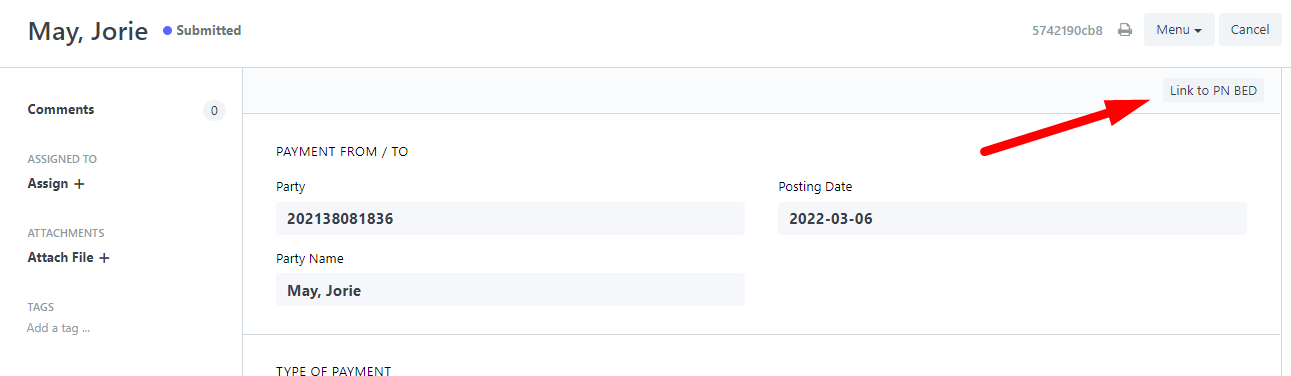The width and height of the screenshot is (1291, 376).
Task: Click the Assign plus icon
Action: click(x=79, y=184)
